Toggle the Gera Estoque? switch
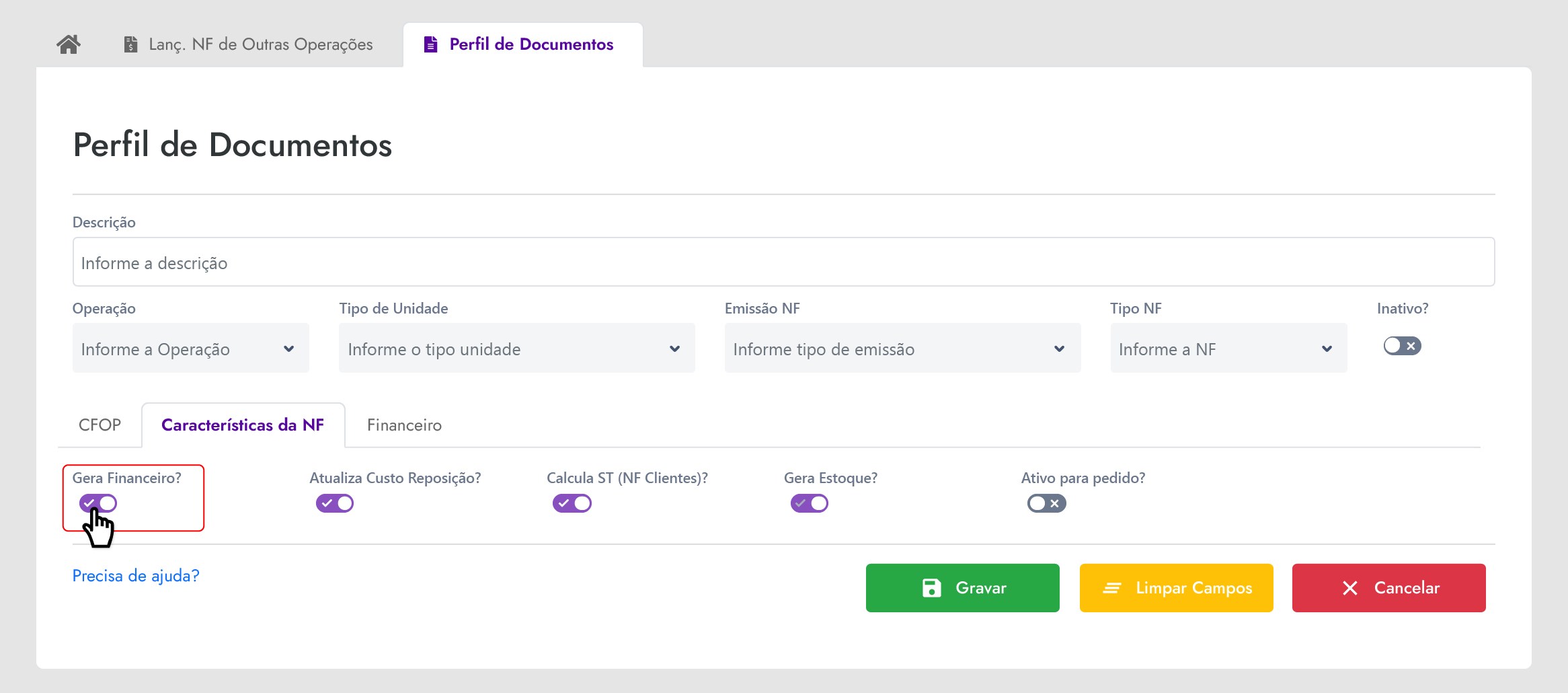This screenshot has height=693, width=1568. [810, 503]
